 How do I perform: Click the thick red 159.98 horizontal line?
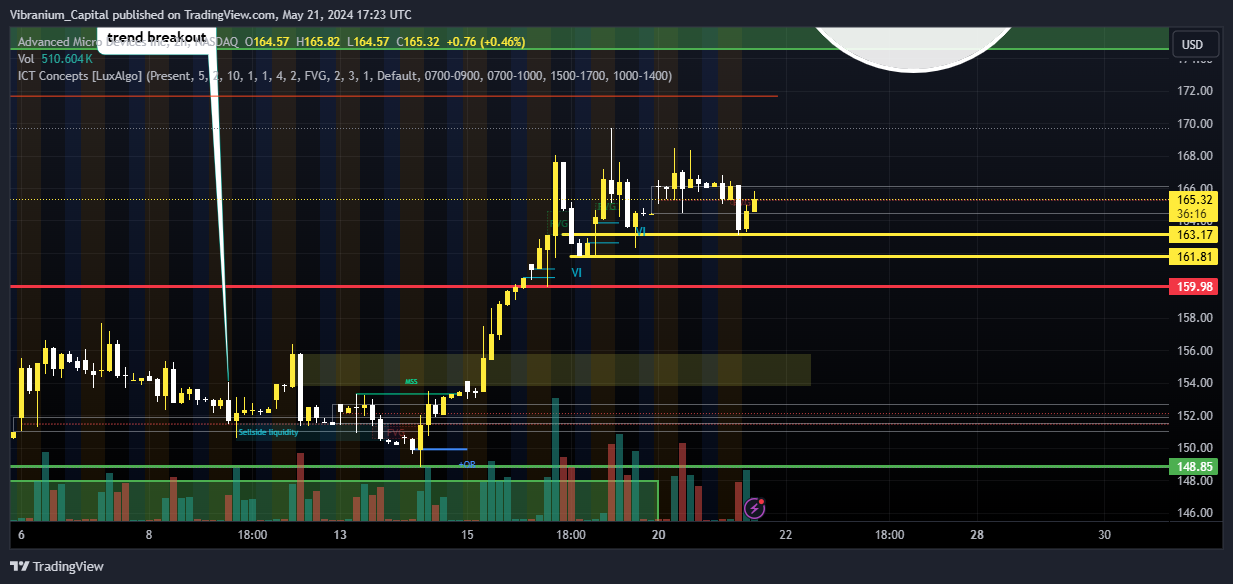590,286
